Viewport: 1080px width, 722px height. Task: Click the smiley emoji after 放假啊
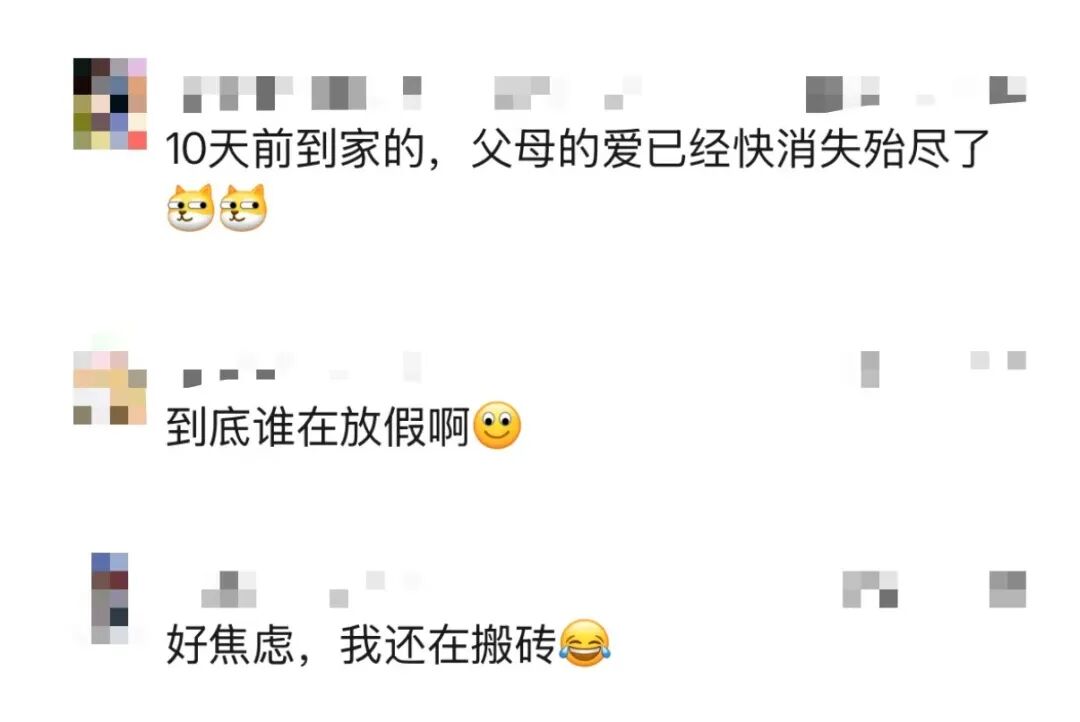(498, 426)
